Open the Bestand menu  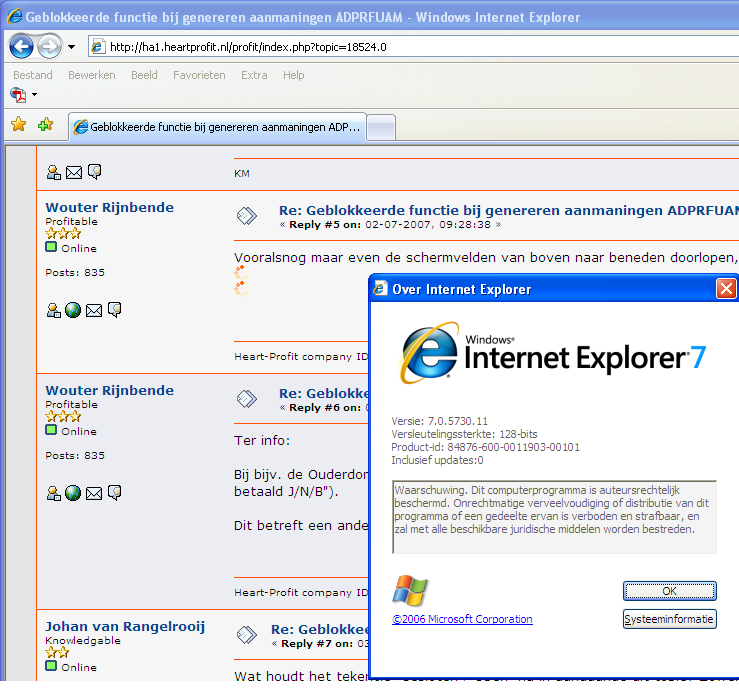(x=33, y=75)
